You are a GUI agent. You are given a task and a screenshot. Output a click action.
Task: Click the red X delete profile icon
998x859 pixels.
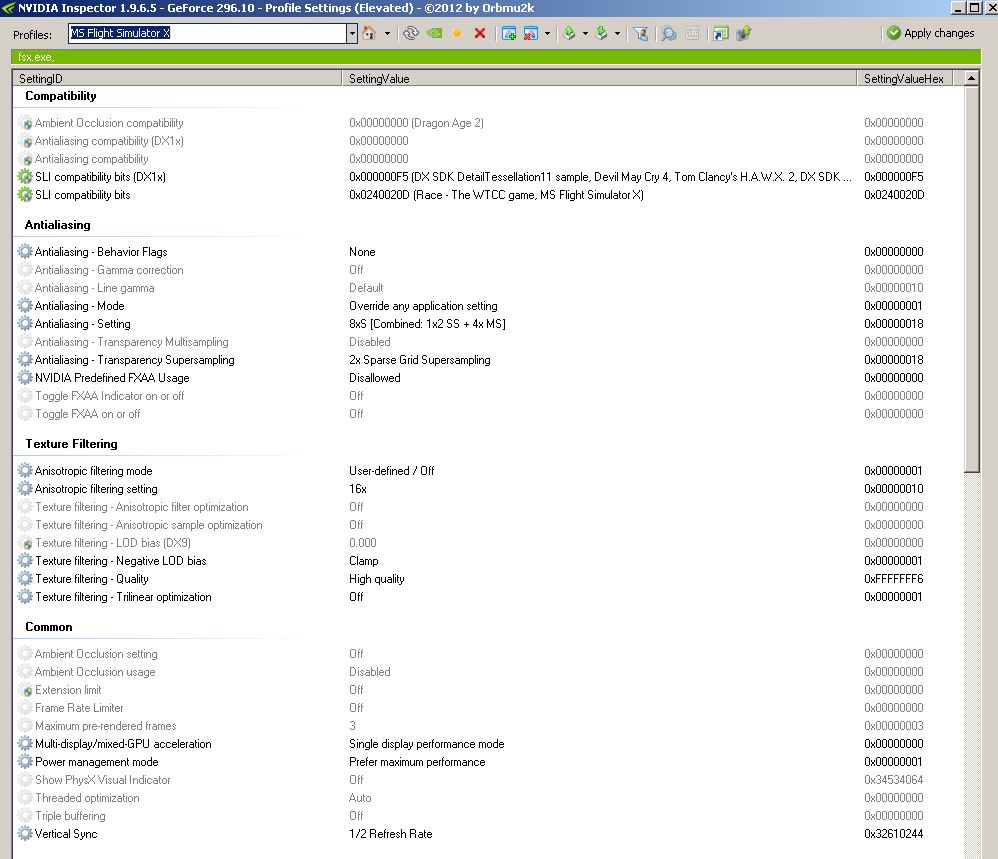click(480, 33)
